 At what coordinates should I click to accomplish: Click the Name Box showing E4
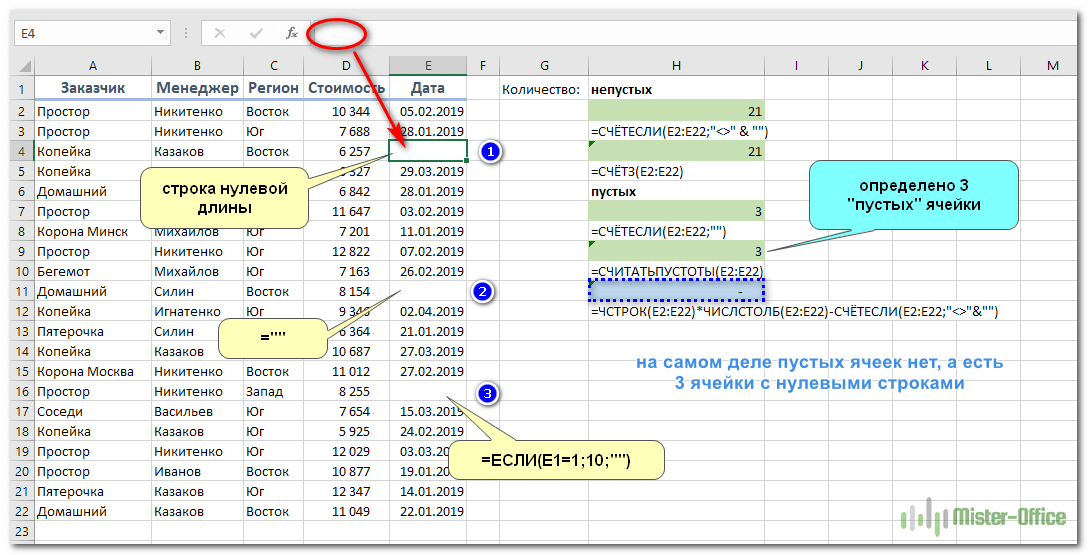[x=85, y=33]
